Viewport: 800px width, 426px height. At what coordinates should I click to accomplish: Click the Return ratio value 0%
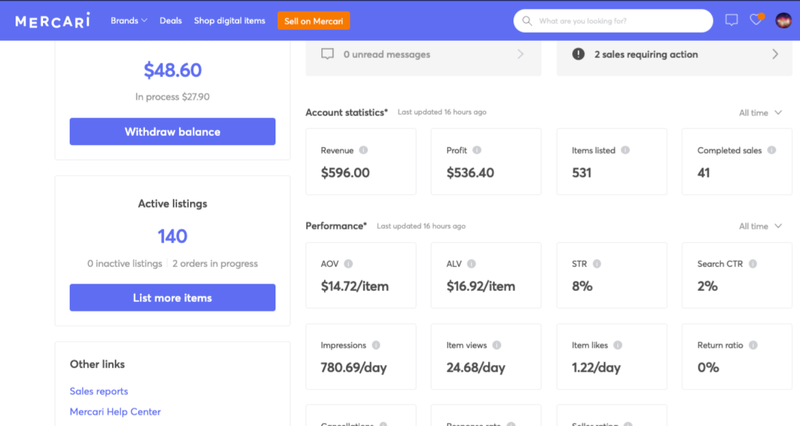(708, 368)
